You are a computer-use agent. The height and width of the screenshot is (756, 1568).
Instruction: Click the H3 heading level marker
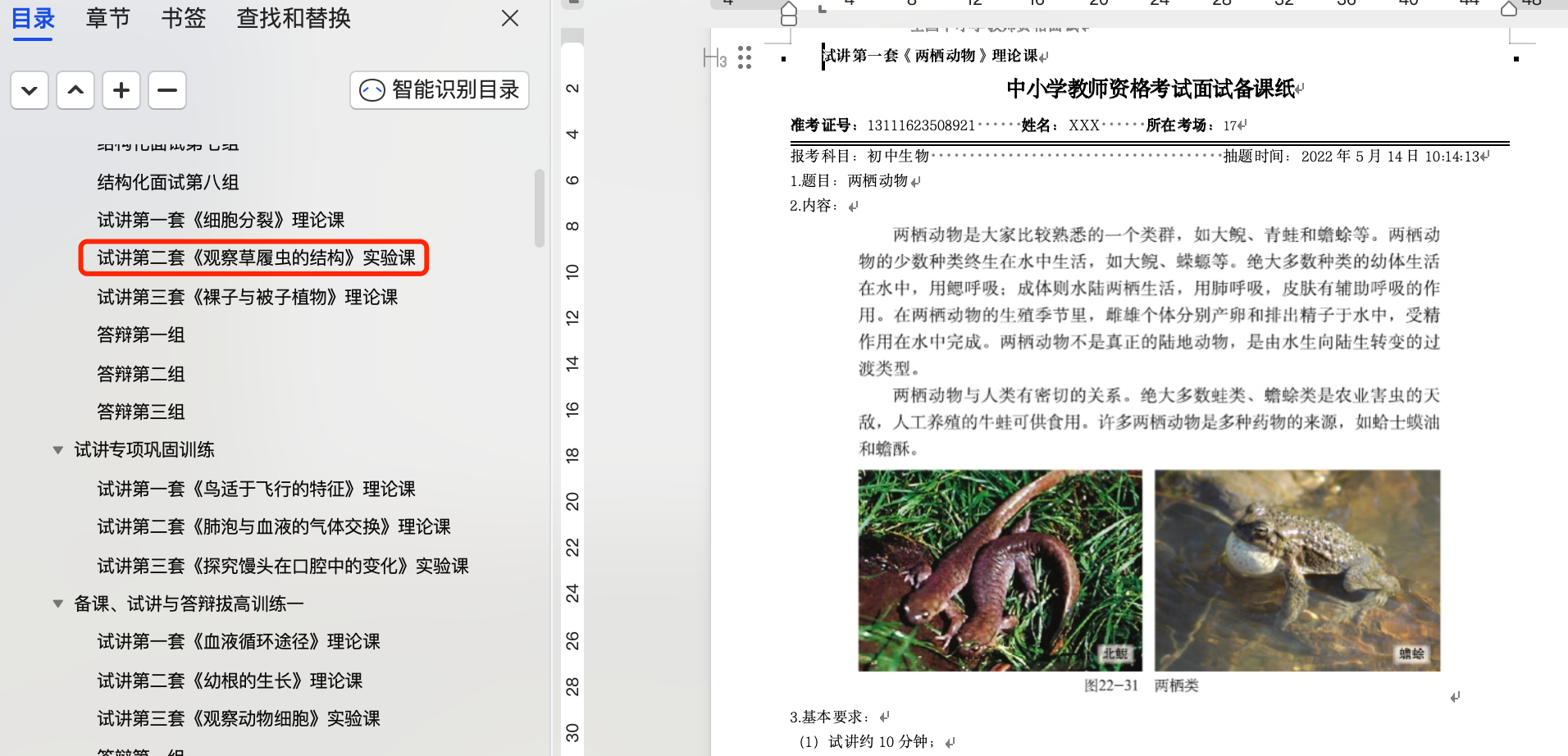coord(714,58)
